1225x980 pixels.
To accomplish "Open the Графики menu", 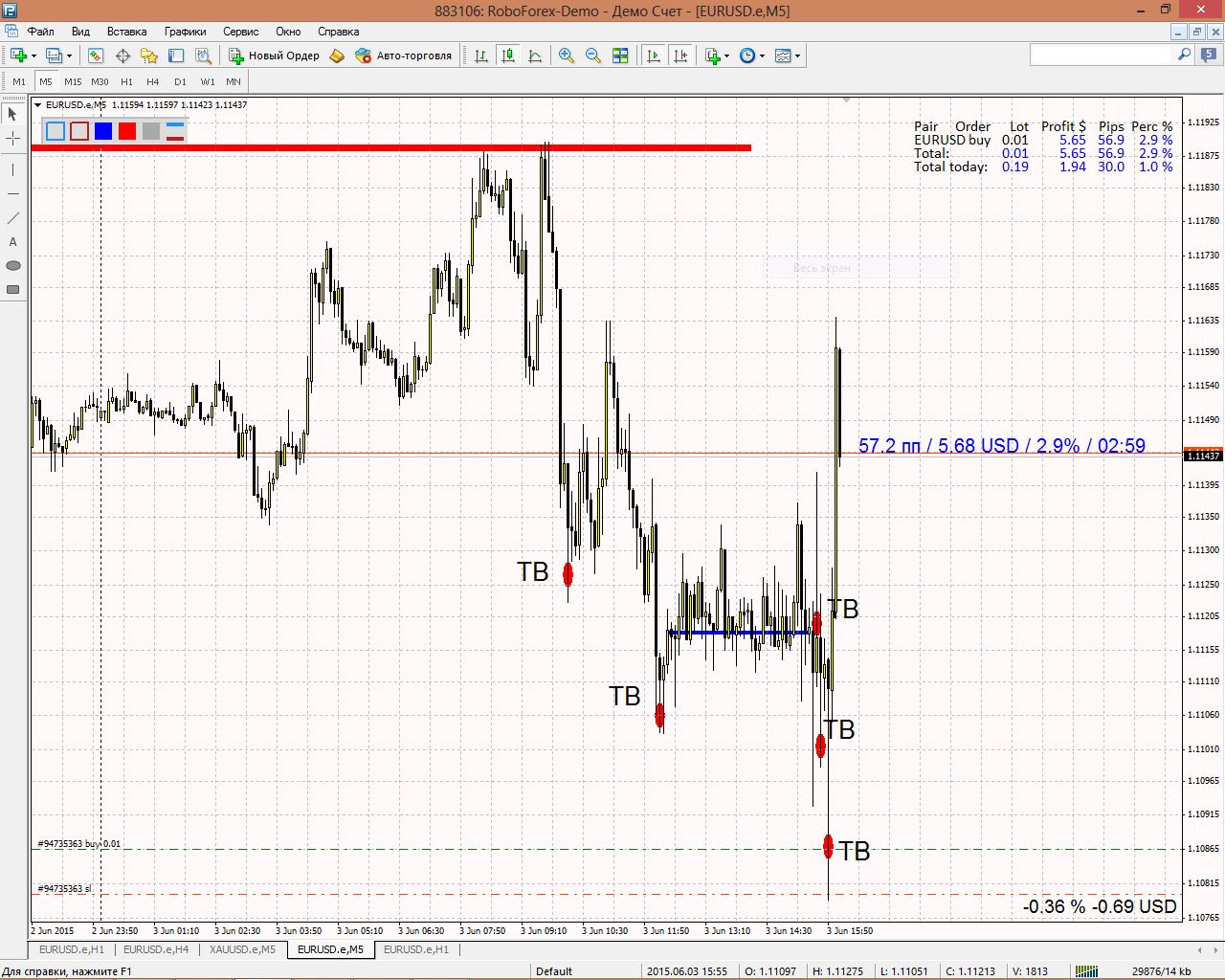I will pos(185,32).
